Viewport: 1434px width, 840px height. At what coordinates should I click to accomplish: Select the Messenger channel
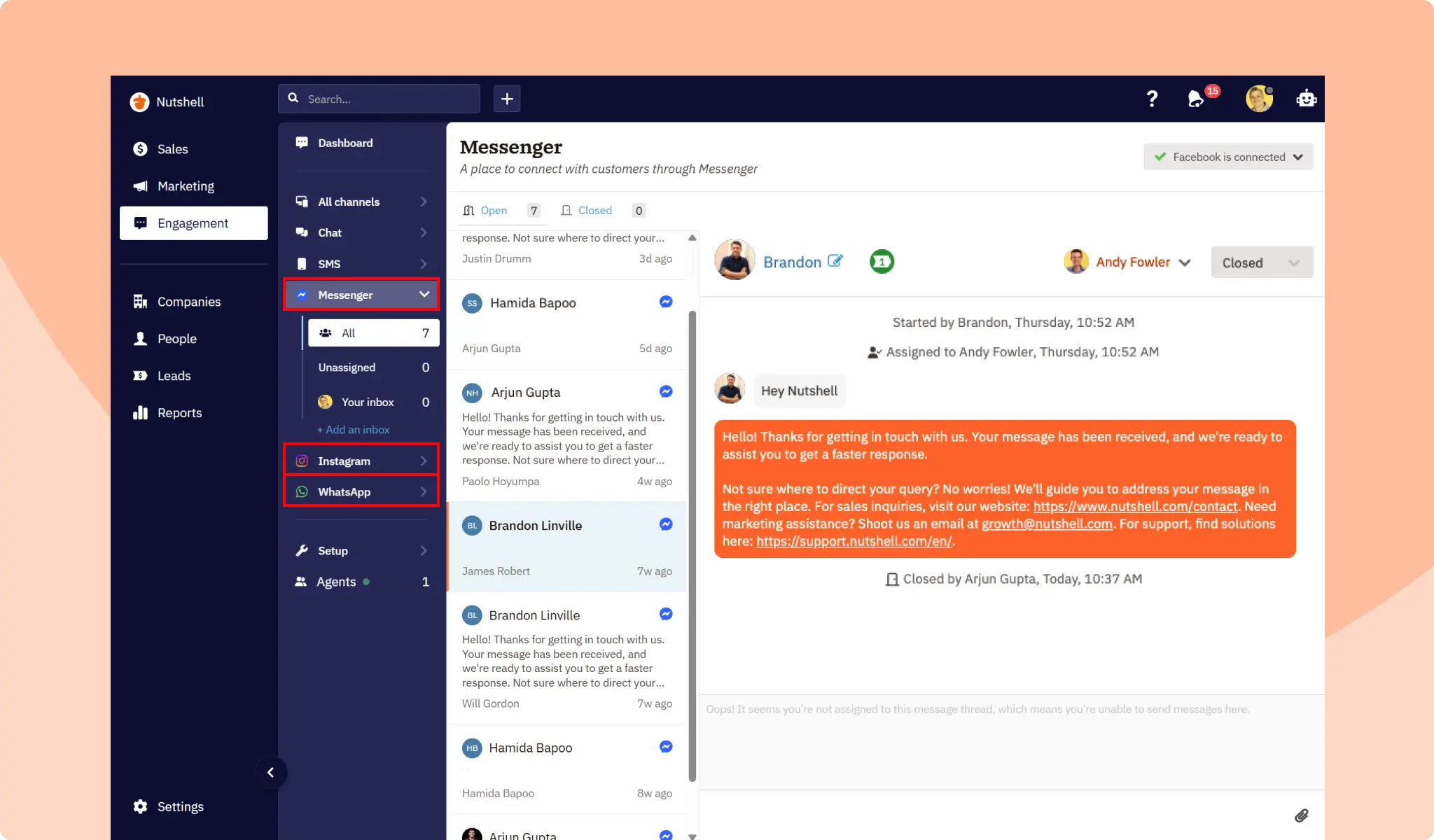coord(346,295)
